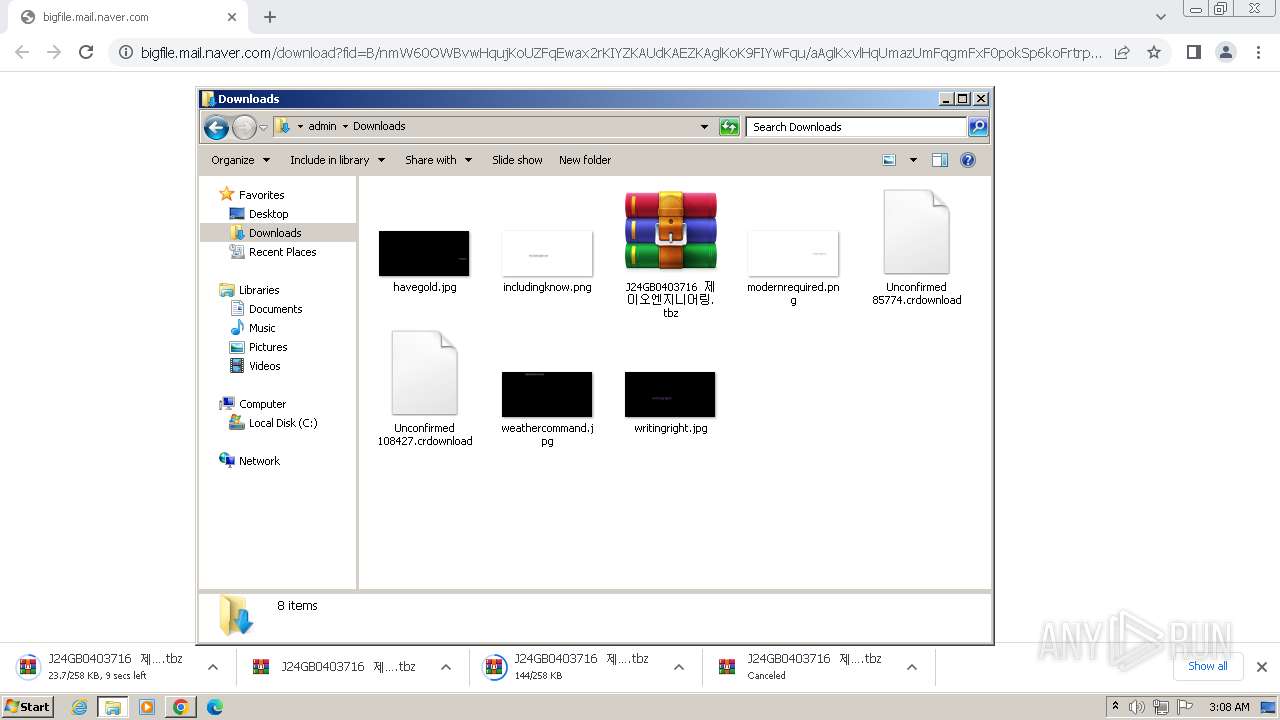The height and width of the screenshot is (720, 1280).
Task: Select Local Disk (C:) in the tree
Action: click(282, 423)
